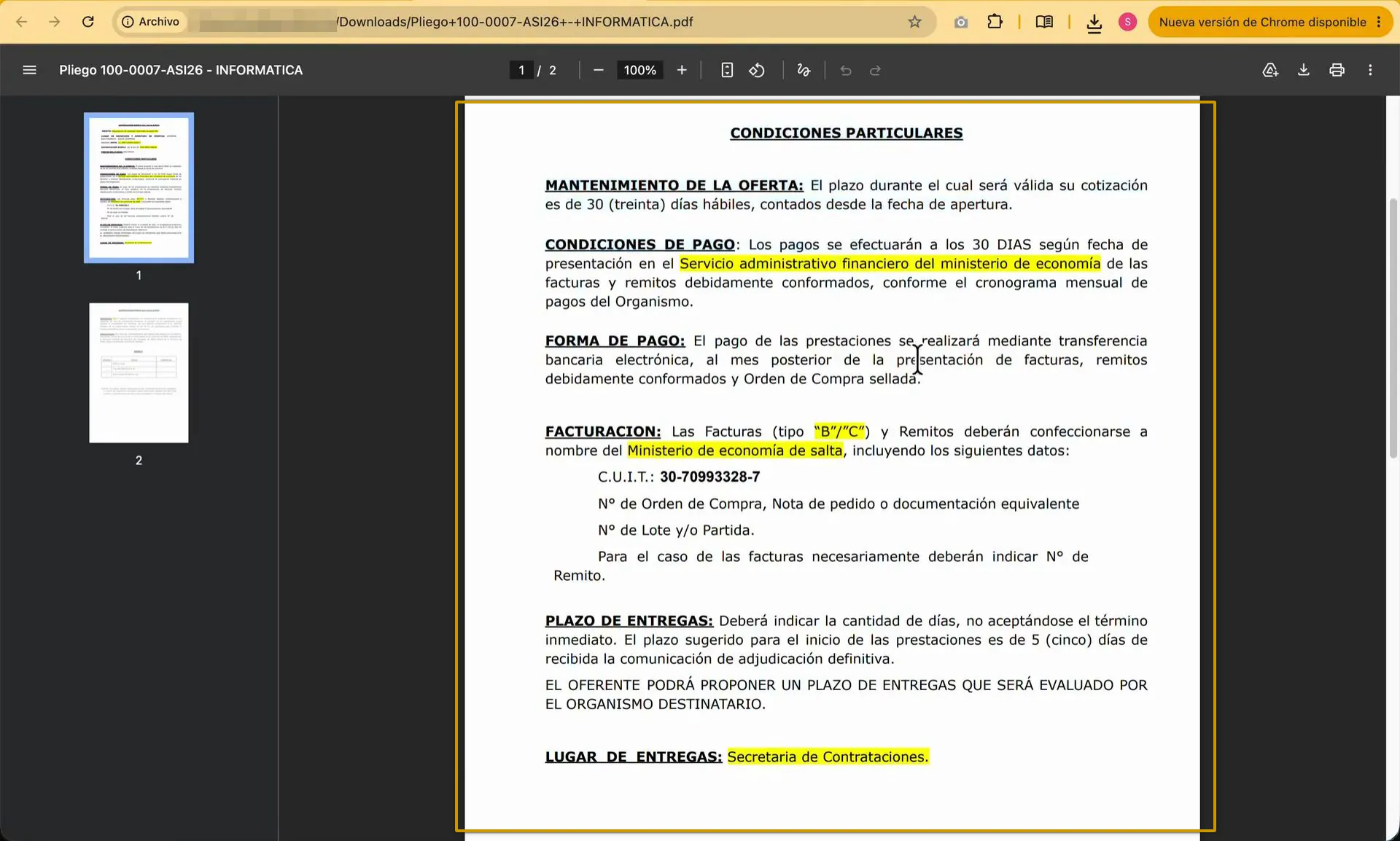This screenshot has height=841, width=1400.
Task: Click 'N° de Lote y/o Partida.' line
Action: click(x=676, y=530)
